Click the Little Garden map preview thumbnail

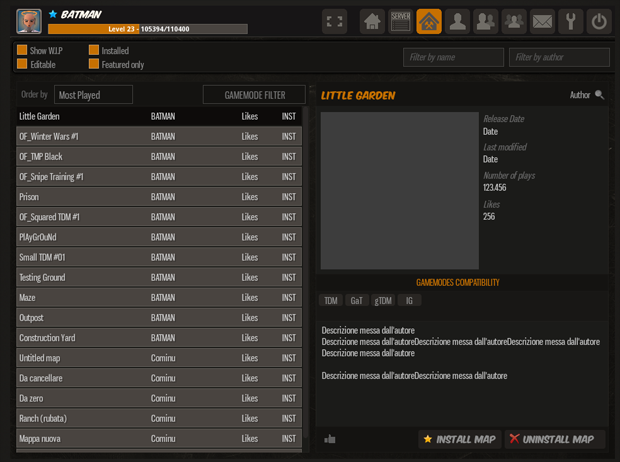(x=399, y=190)
